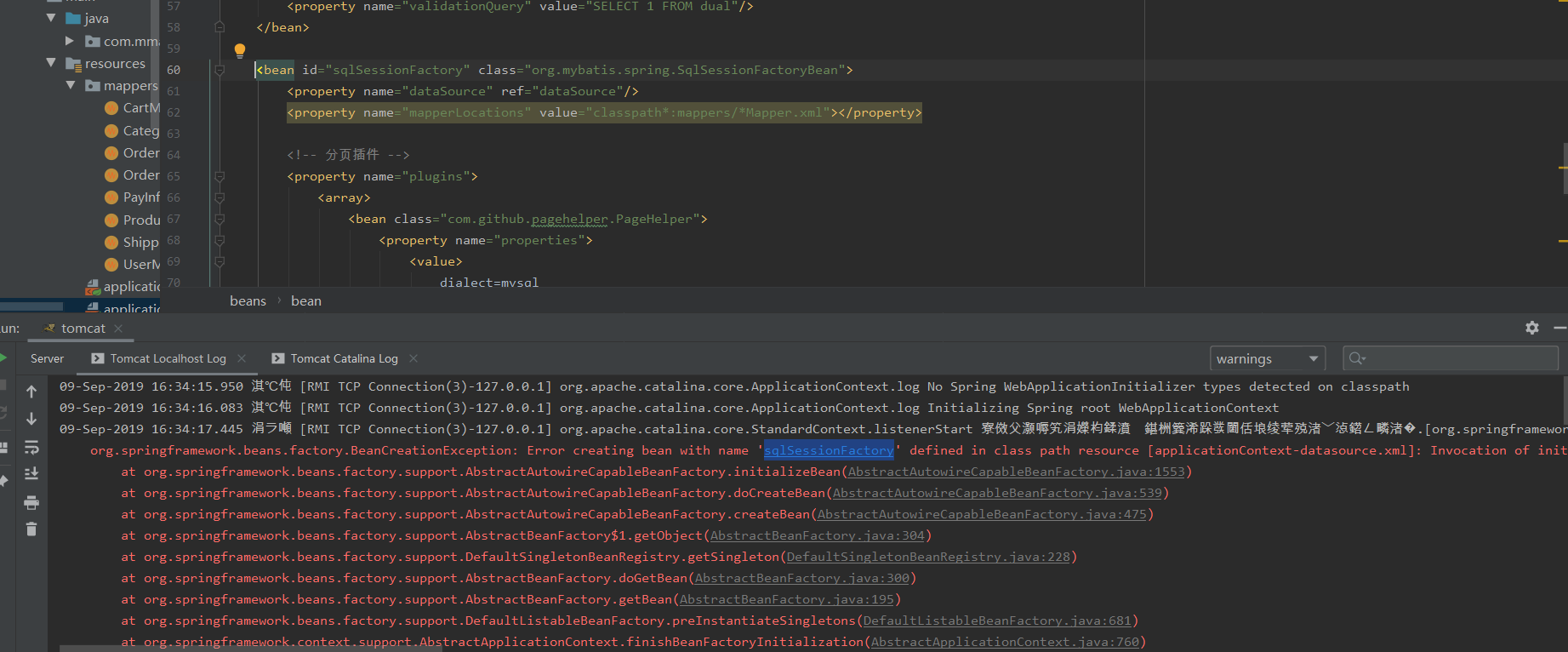This screenshot has height=652, width=1568.
Task: Open AbstractAutowireCapableBeanFactory.java:539 link
Action: tap(997, 493)
